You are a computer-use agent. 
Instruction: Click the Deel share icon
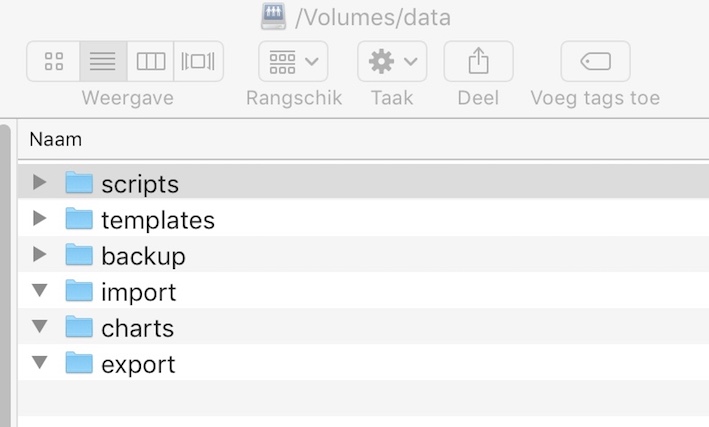[x=478, y=61]
